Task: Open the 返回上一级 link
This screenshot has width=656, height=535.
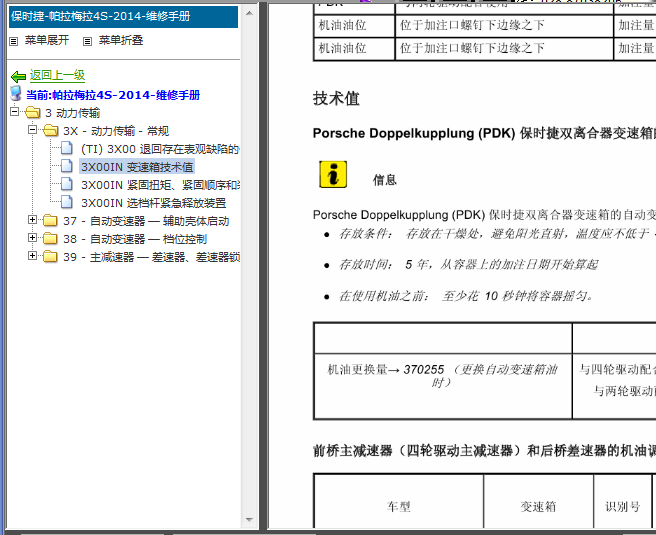Action: click(57, 75)
